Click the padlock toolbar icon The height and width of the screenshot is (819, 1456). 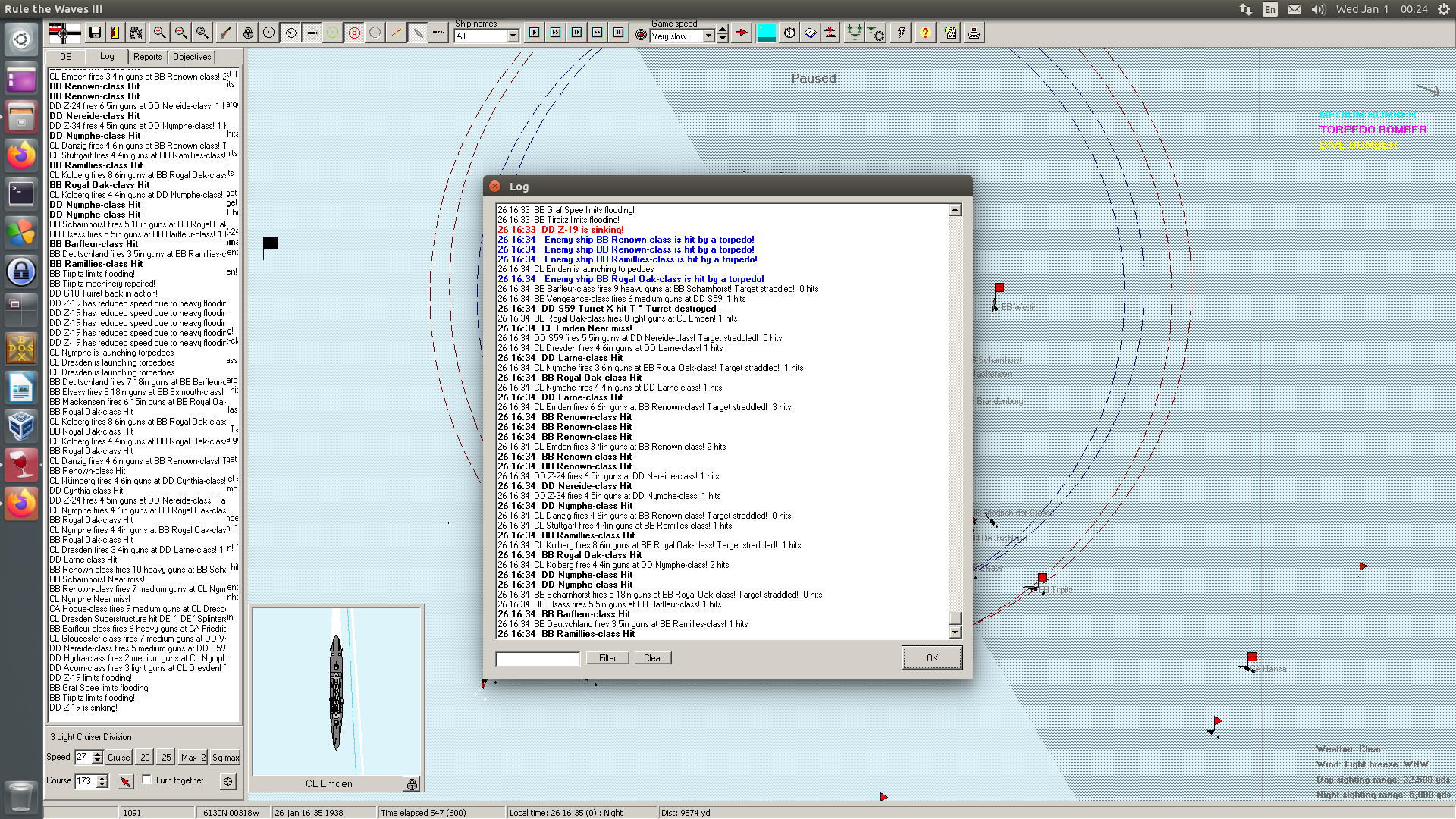pos(248,33)
